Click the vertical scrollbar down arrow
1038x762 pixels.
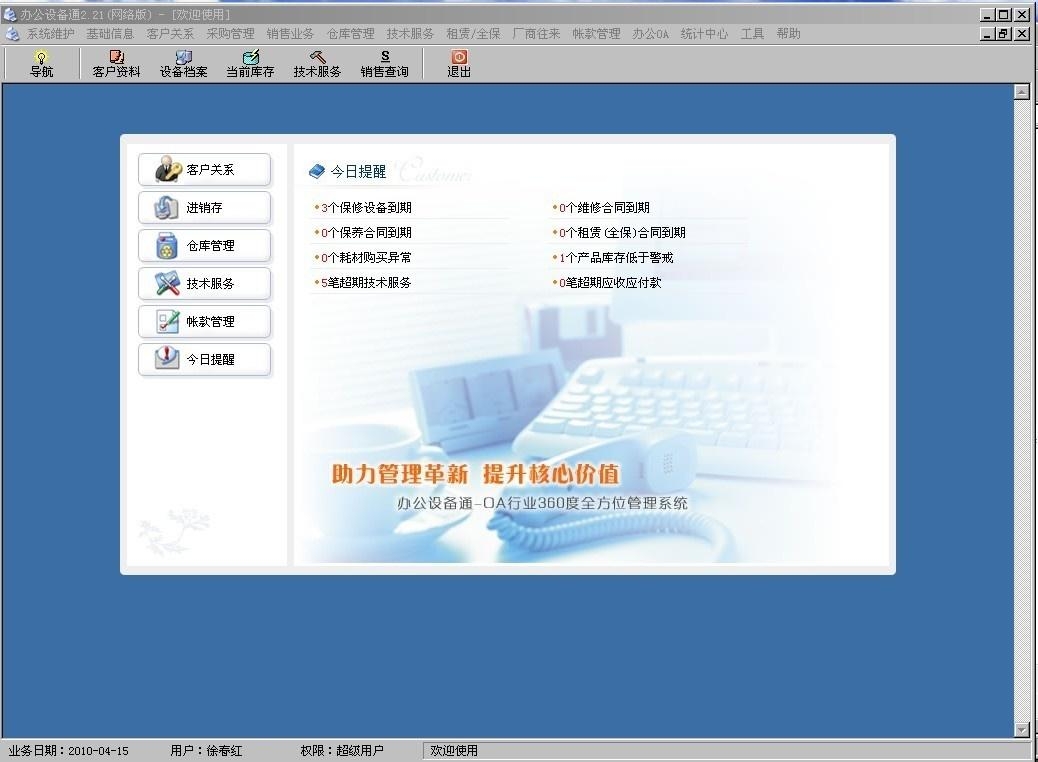[x=1021, y=730]
